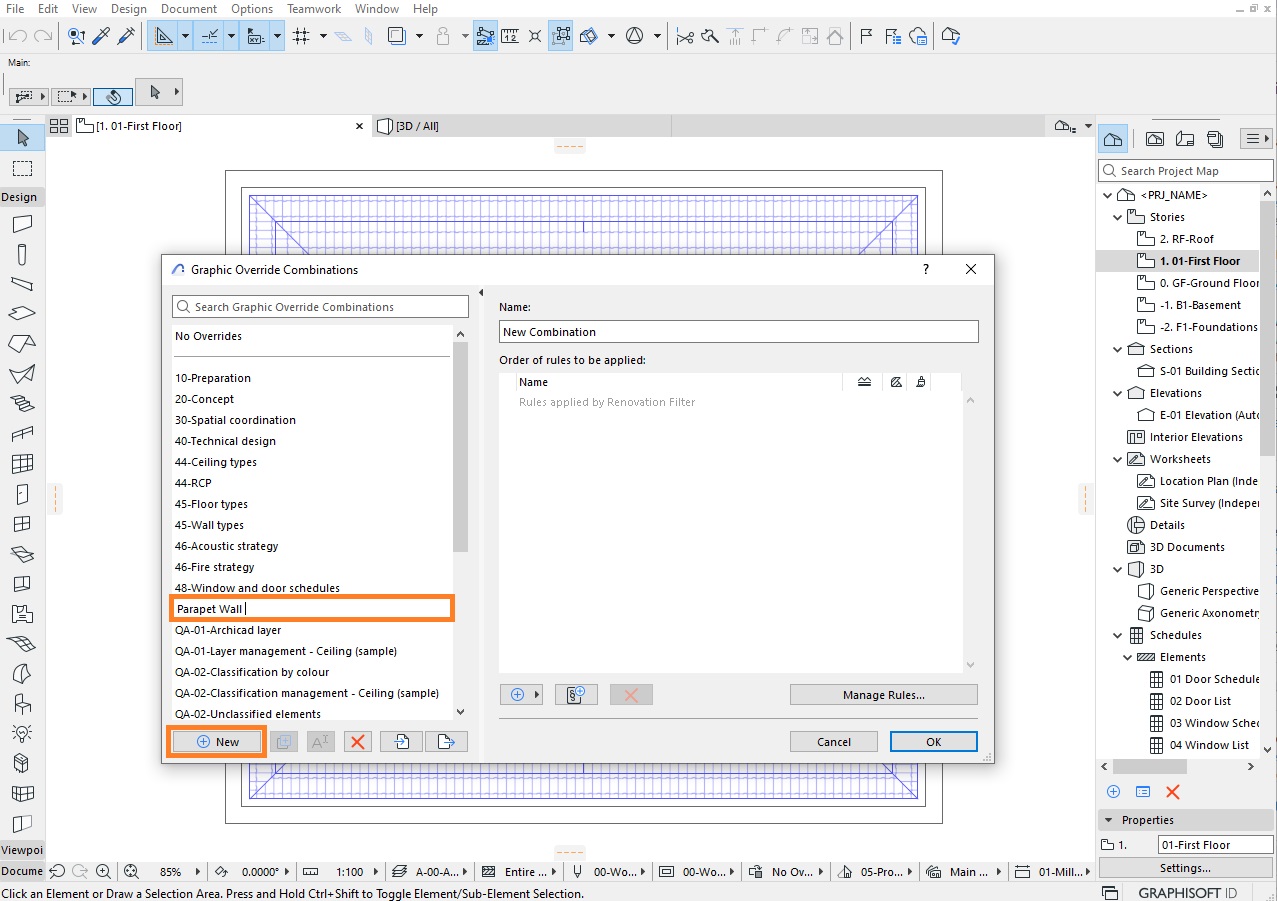This screenshot has height=901, width=1277.
Task: Click the Export combinations icon
Action: pyautogui.click(x=446, y=742)
